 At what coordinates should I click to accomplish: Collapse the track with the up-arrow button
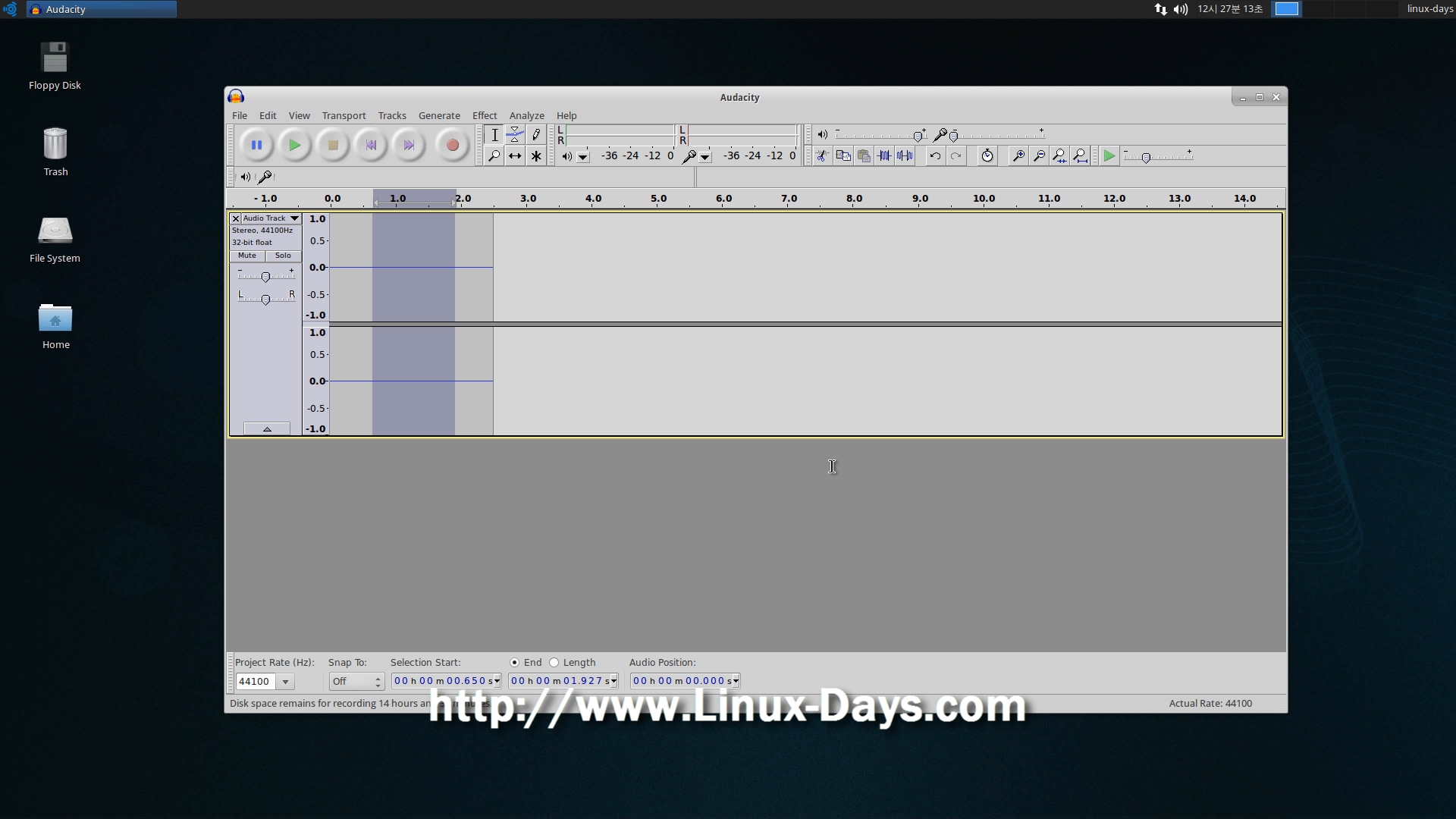[x=267, y=429]
